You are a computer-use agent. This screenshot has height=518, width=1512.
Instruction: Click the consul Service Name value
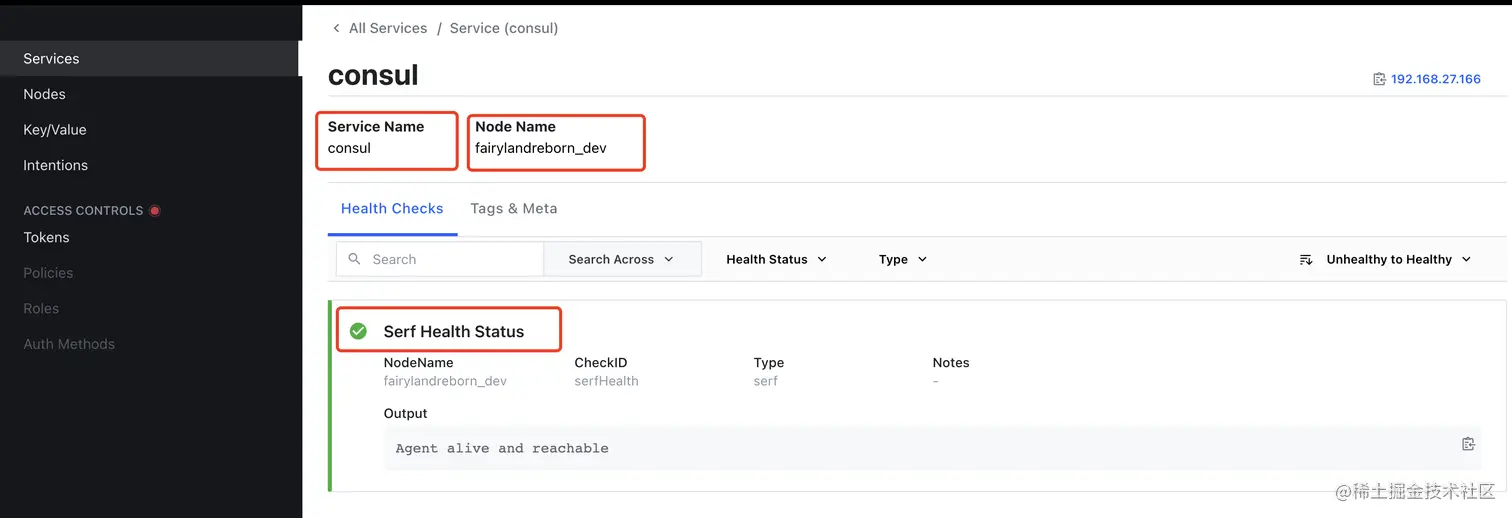(349, 148)
